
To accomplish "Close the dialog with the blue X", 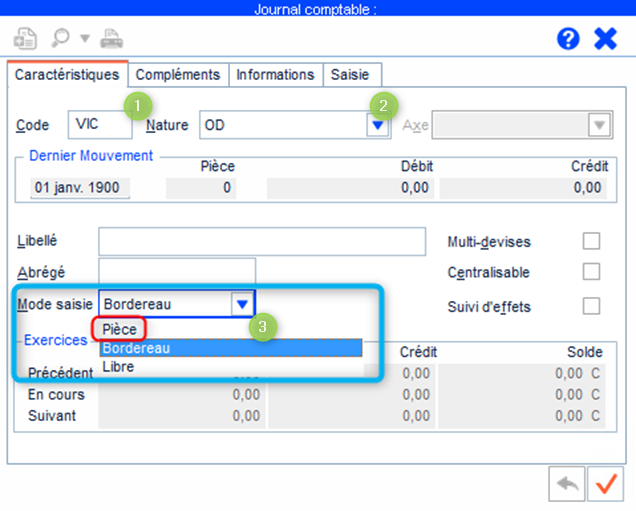I will point(605,39).
